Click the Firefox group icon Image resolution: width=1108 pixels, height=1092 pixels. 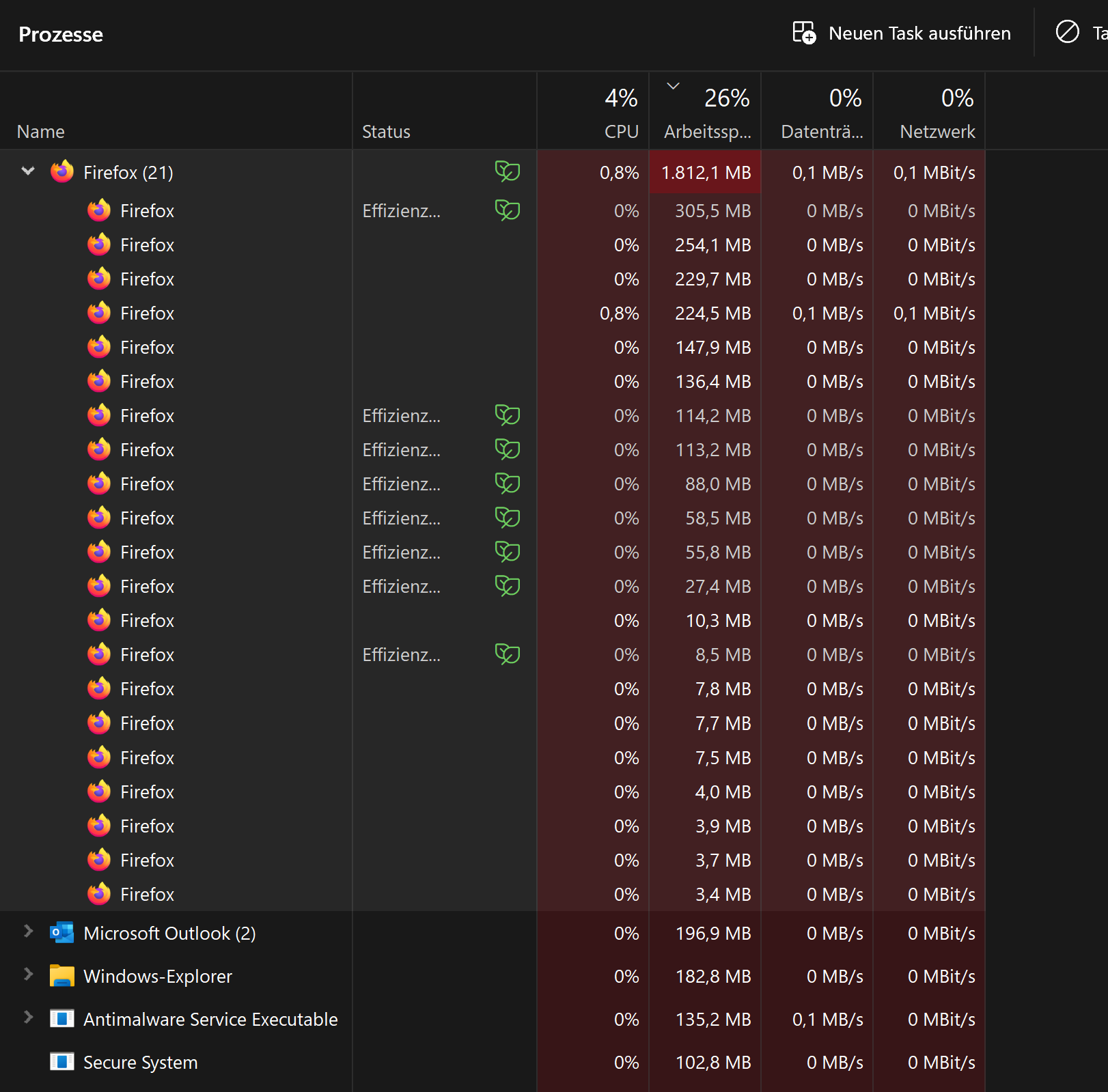click(x=62, y=171)
